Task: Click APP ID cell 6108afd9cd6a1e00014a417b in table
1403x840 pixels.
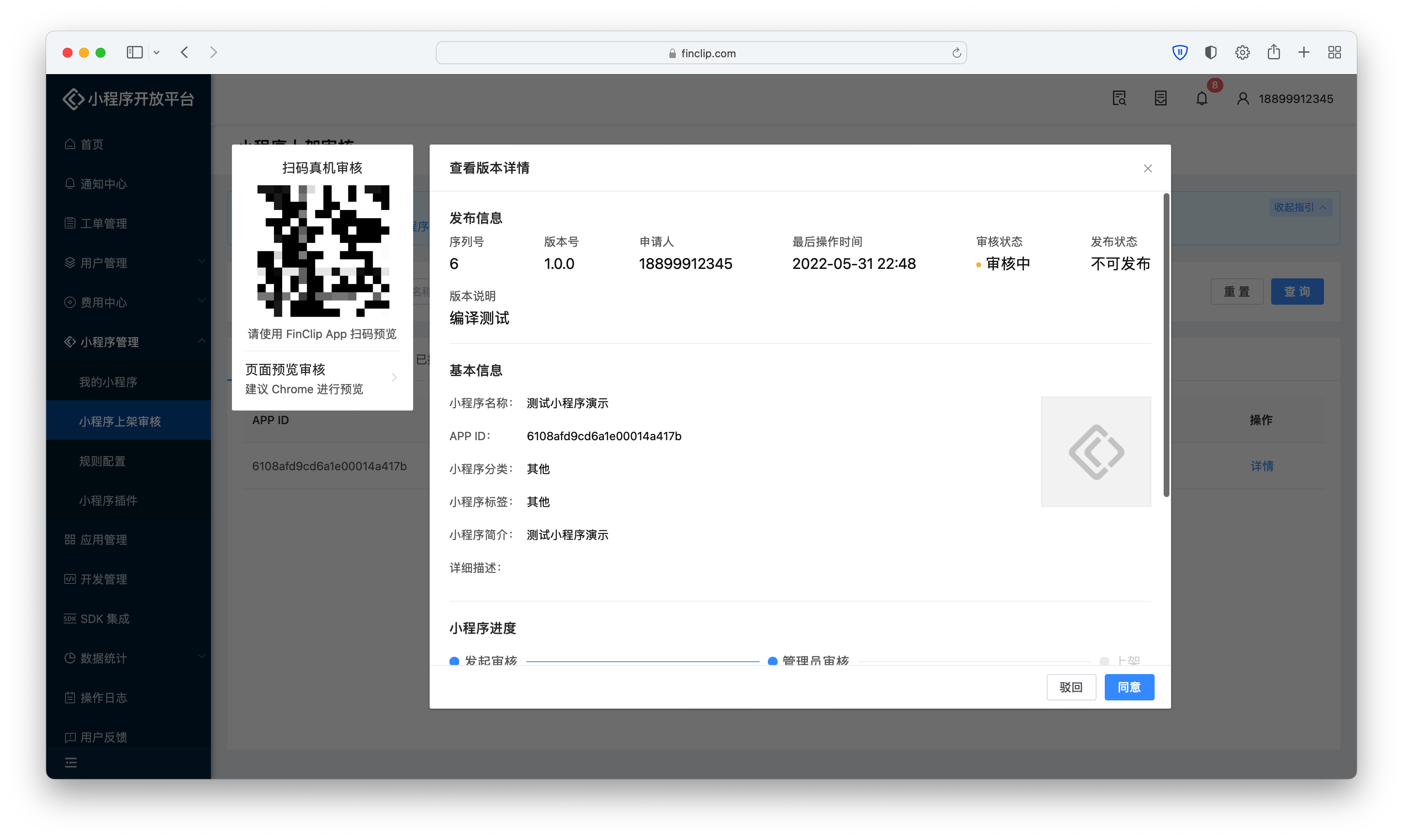Action: point(329,466)
